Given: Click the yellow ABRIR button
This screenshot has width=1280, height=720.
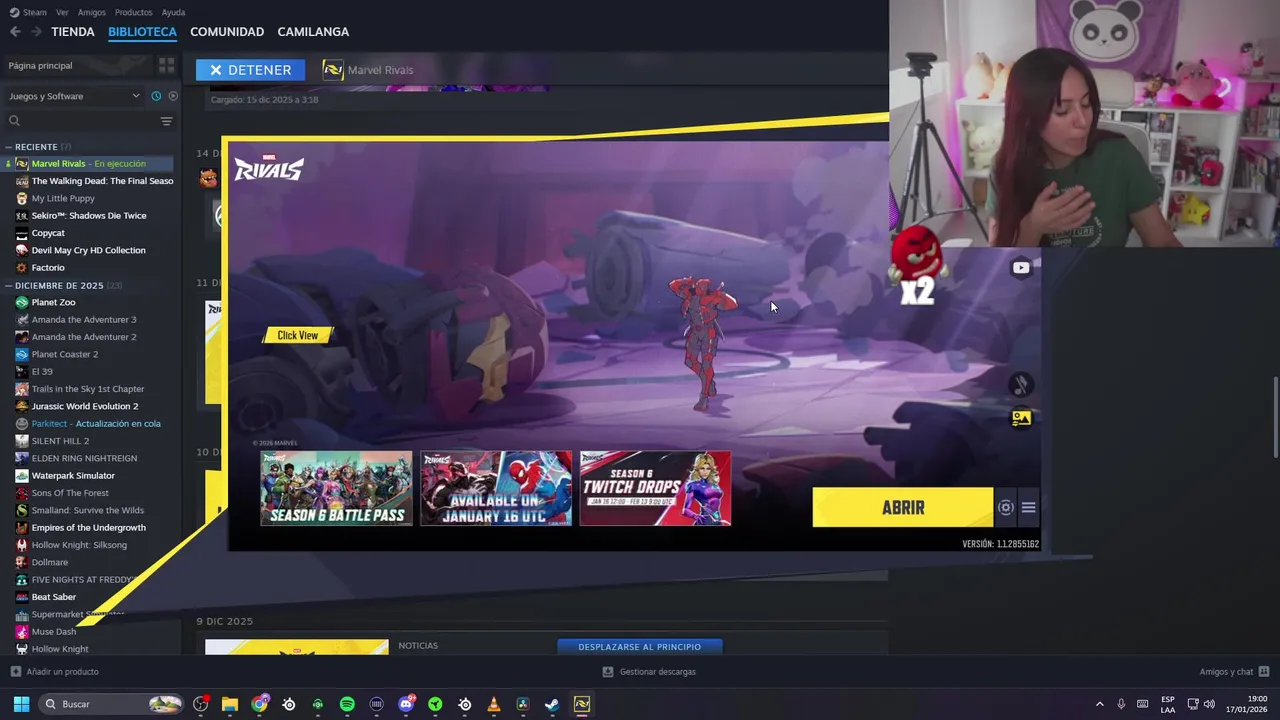Looking at the screenshot, I should point(903,508).
